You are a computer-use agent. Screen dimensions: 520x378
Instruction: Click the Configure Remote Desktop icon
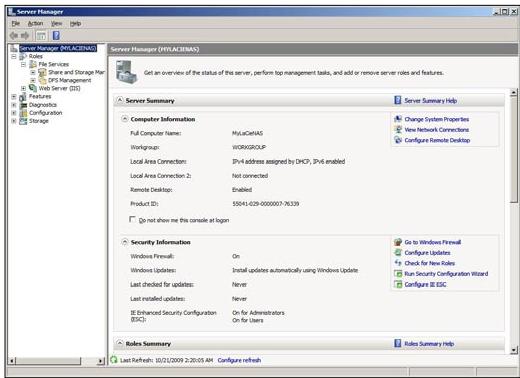[398, 140]
